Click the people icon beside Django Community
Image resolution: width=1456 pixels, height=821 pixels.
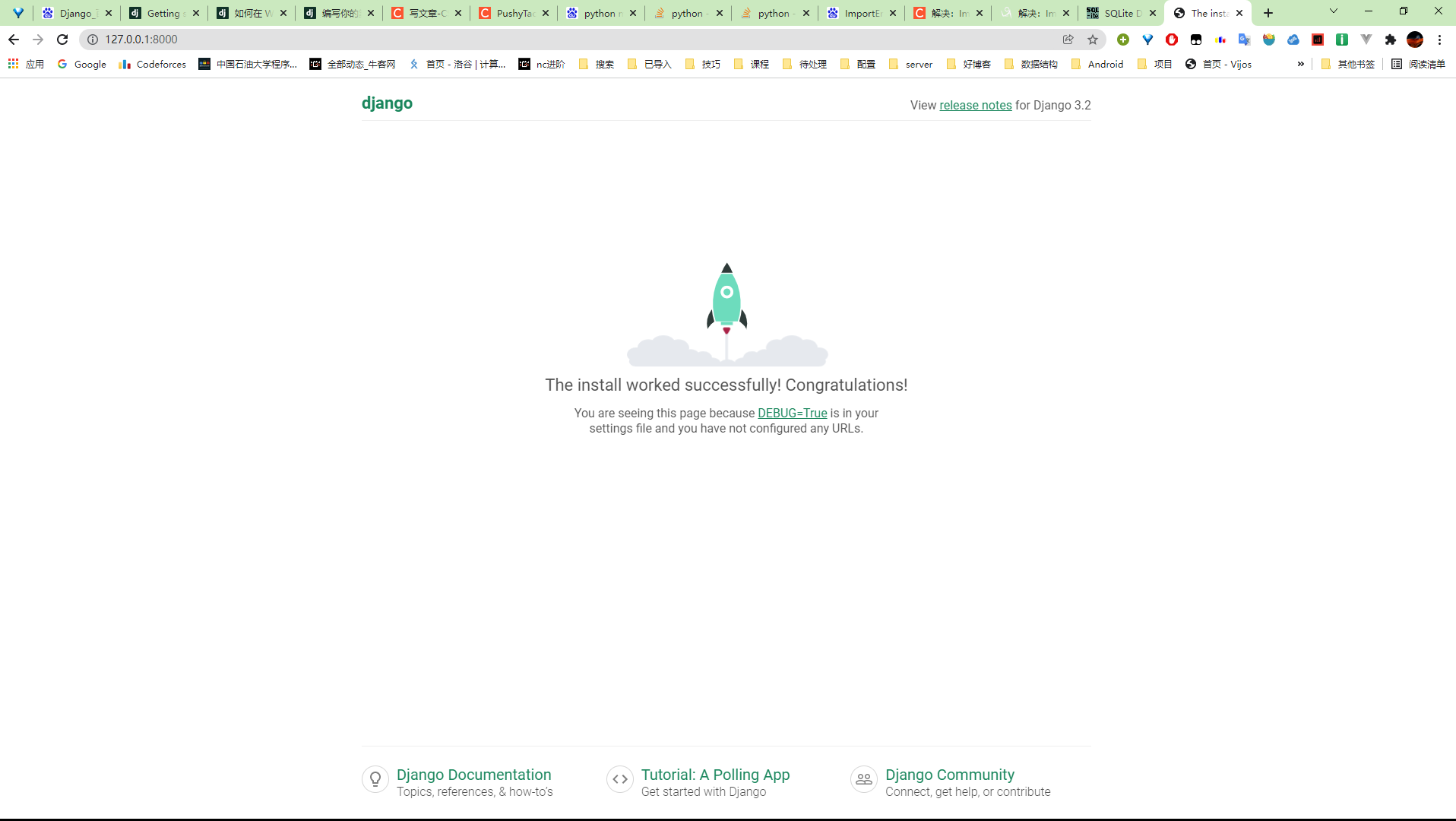coord(864,779)
